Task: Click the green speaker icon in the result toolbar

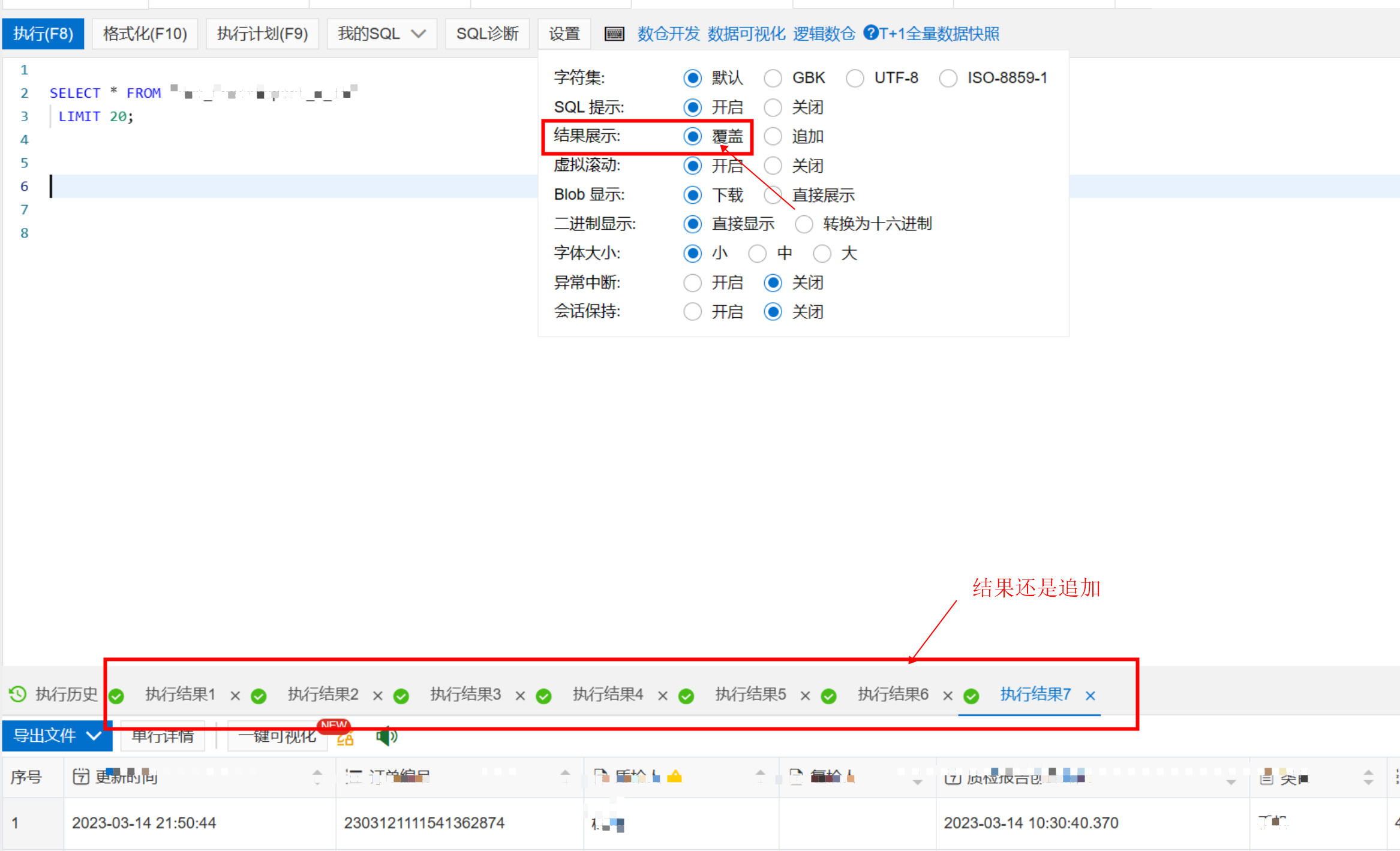Action: click(x=386, y=736)
